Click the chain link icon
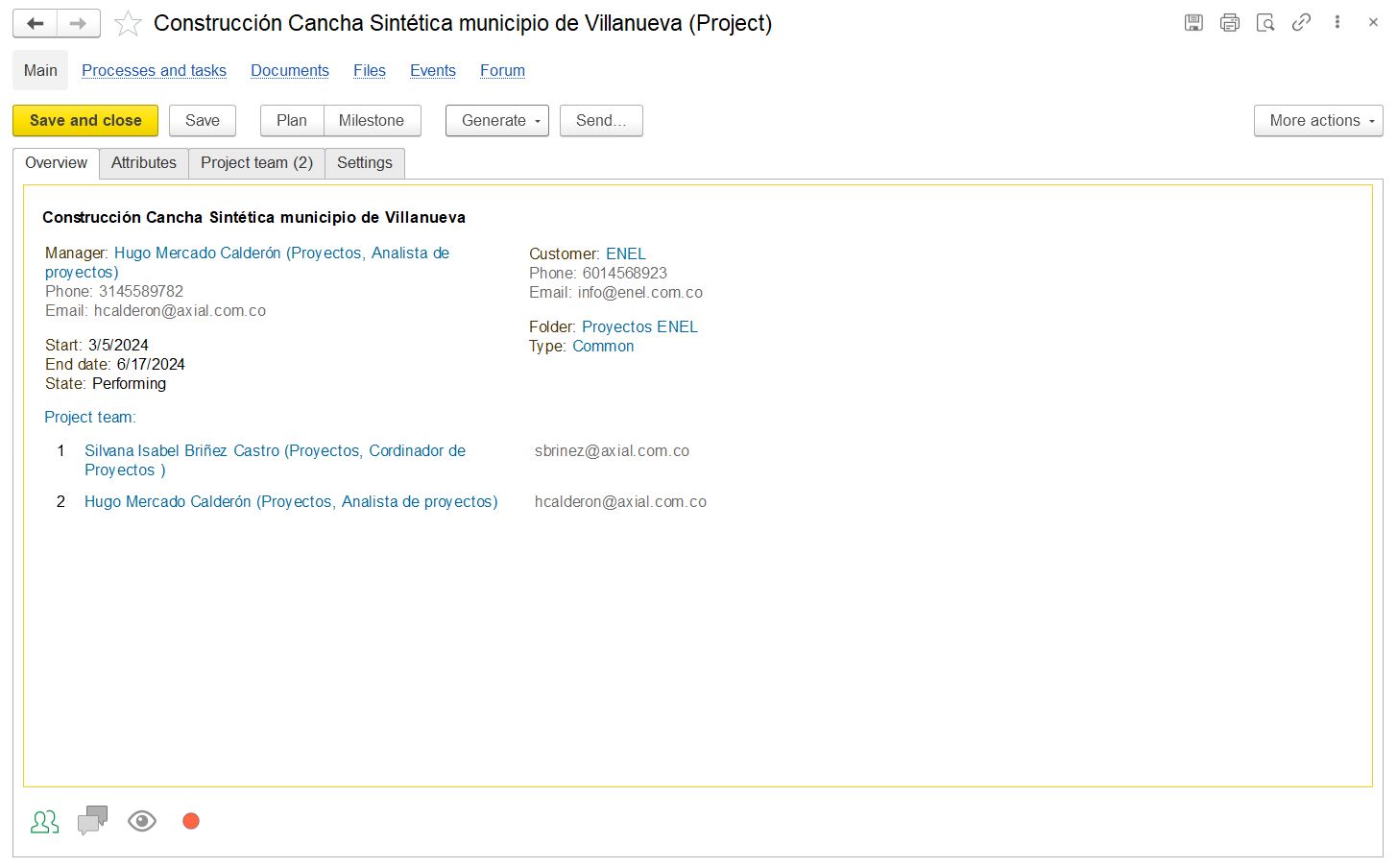Image resolution: width=1397 pixels, height=868 pixels. [x=1301, y=23]
